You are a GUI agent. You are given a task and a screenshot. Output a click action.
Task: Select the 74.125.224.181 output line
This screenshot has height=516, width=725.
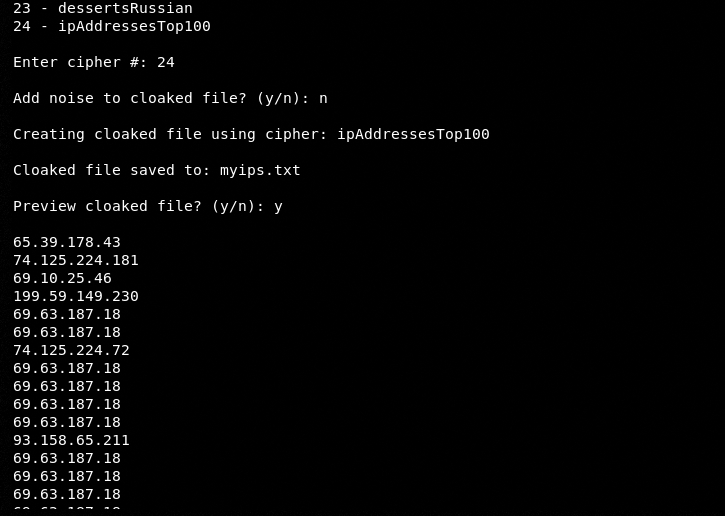click(75, 260)
